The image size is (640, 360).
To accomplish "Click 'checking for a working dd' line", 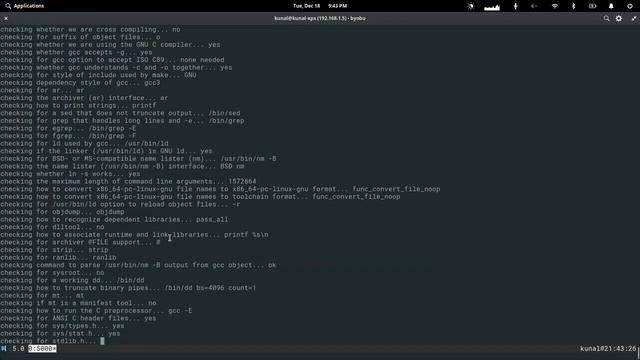I will (72, 280).
